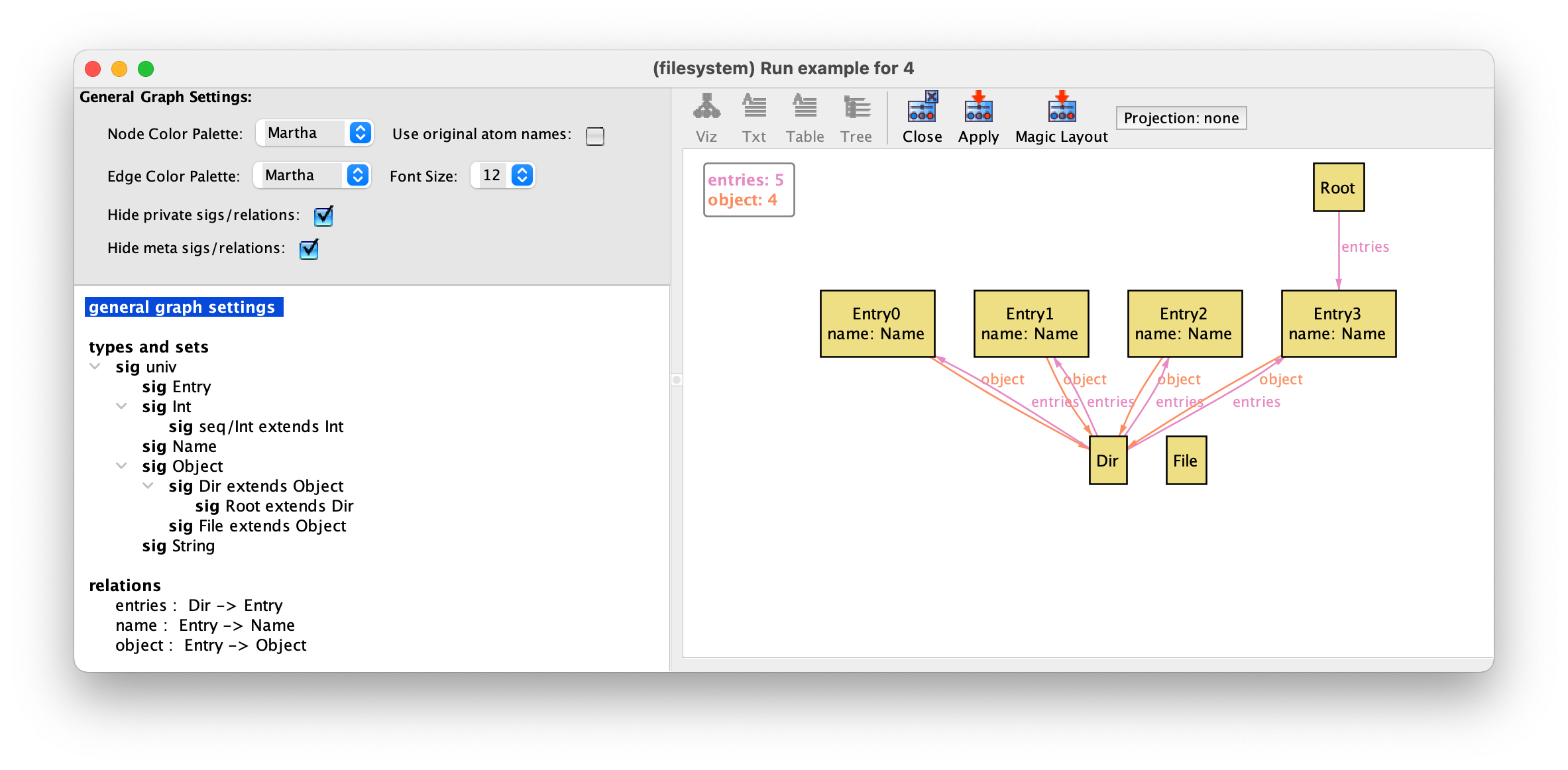Screen dimensions: 1568x770
Task: Click the object: 4 legend entry
Action: click(x=742, y=200)
